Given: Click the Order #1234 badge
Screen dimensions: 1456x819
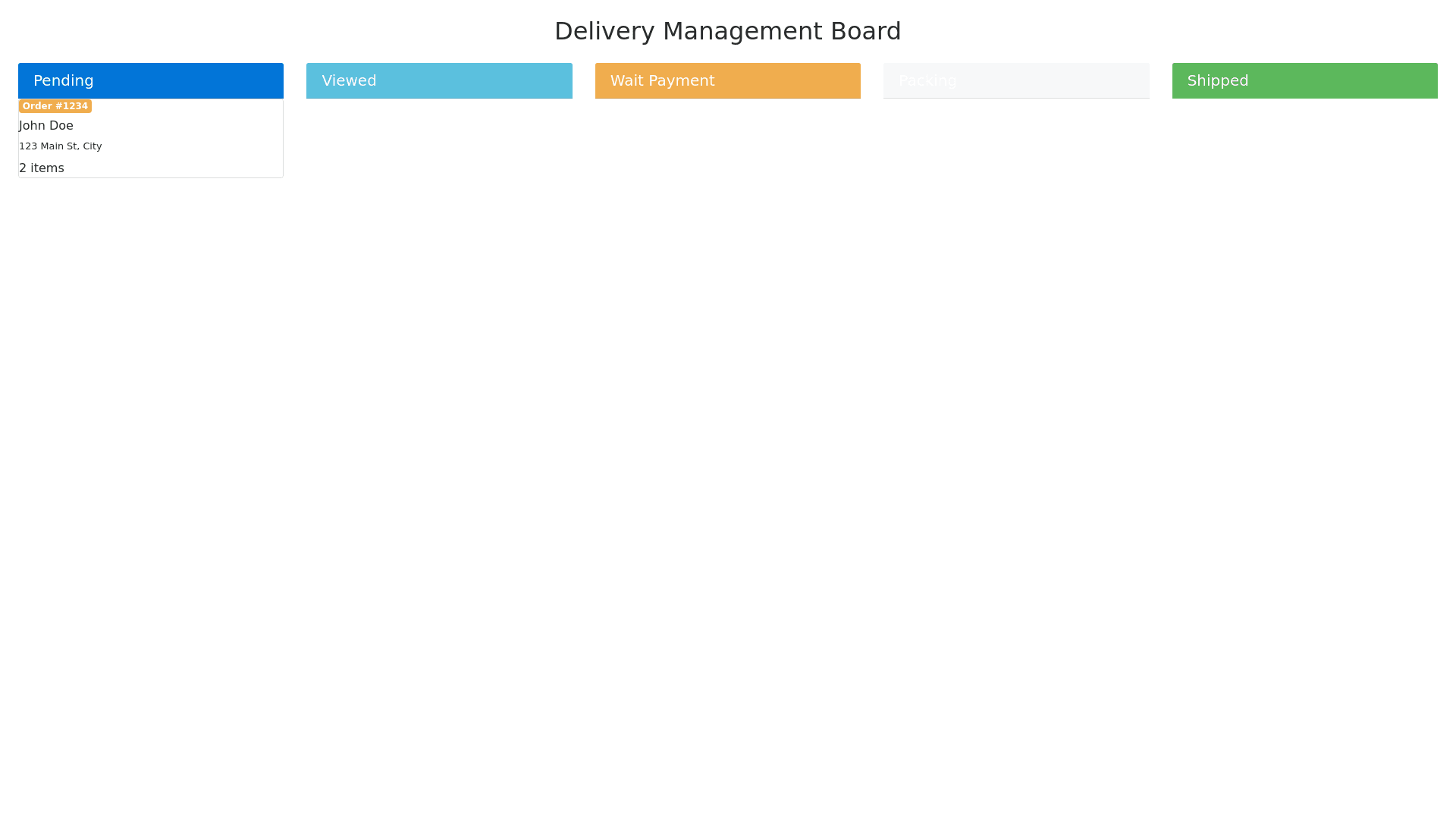Looking at the screenshot, I should (55, 106).
